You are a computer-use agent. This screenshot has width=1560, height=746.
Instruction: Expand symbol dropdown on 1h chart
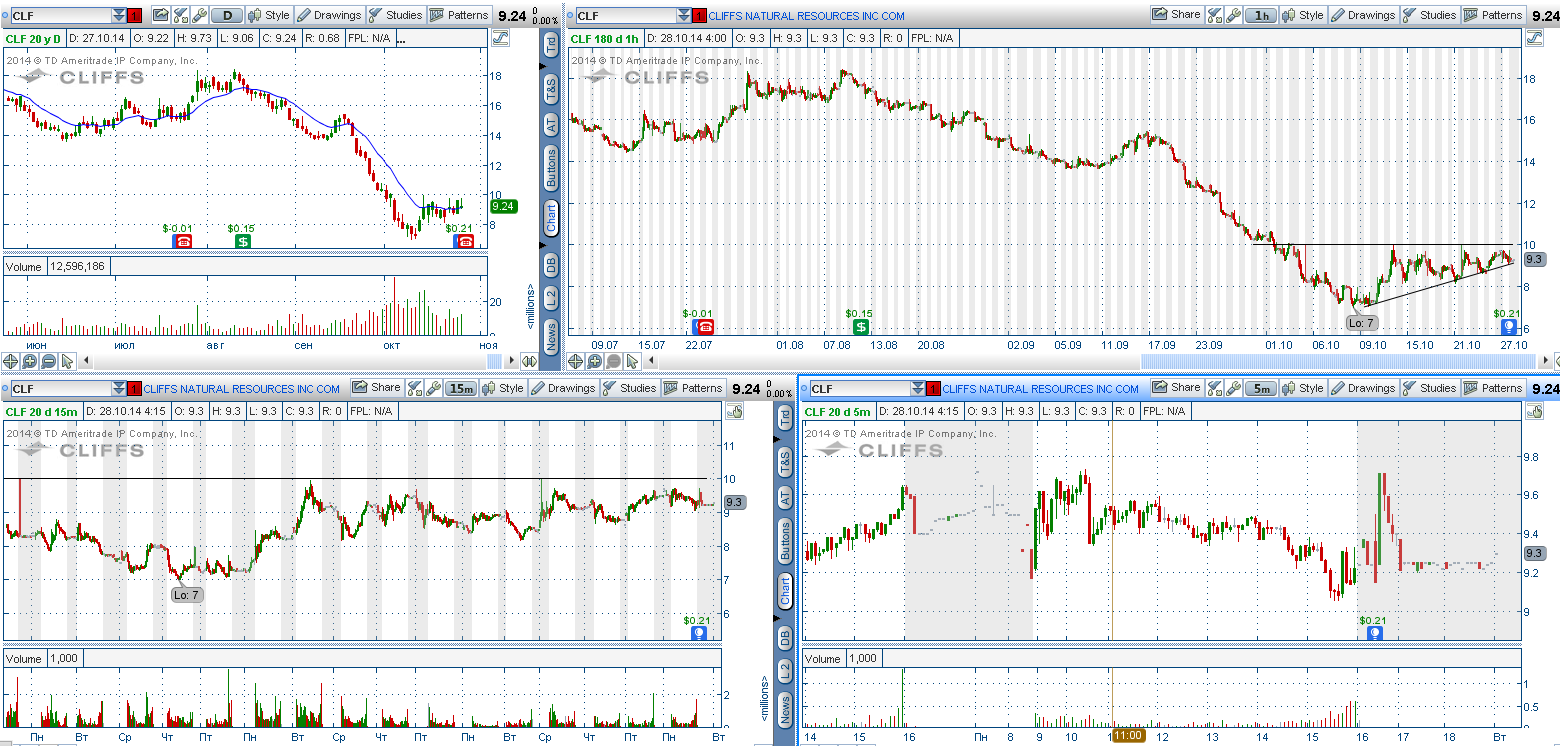click(x=684, y=15)
